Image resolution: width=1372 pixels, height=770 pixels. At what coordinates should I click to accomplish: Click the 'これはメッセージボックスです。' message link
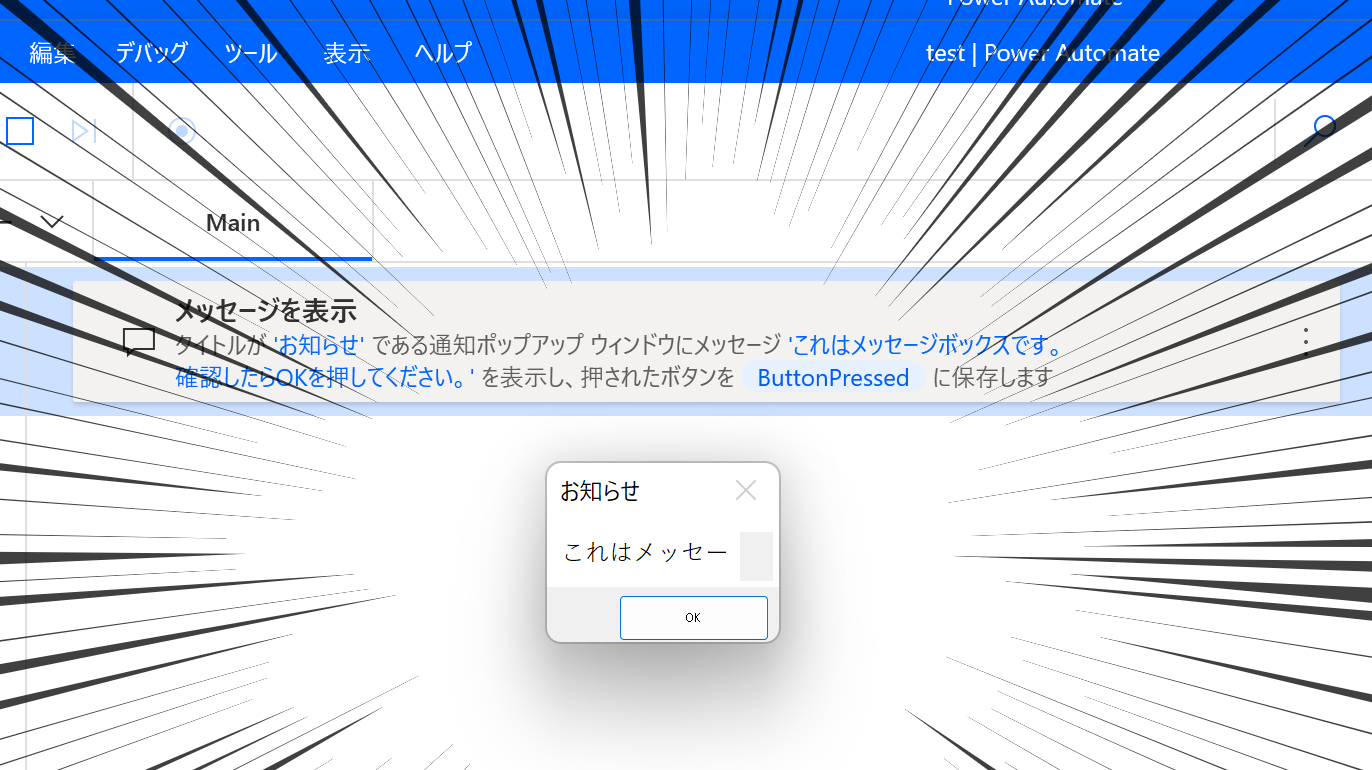[x=926, y=346]
